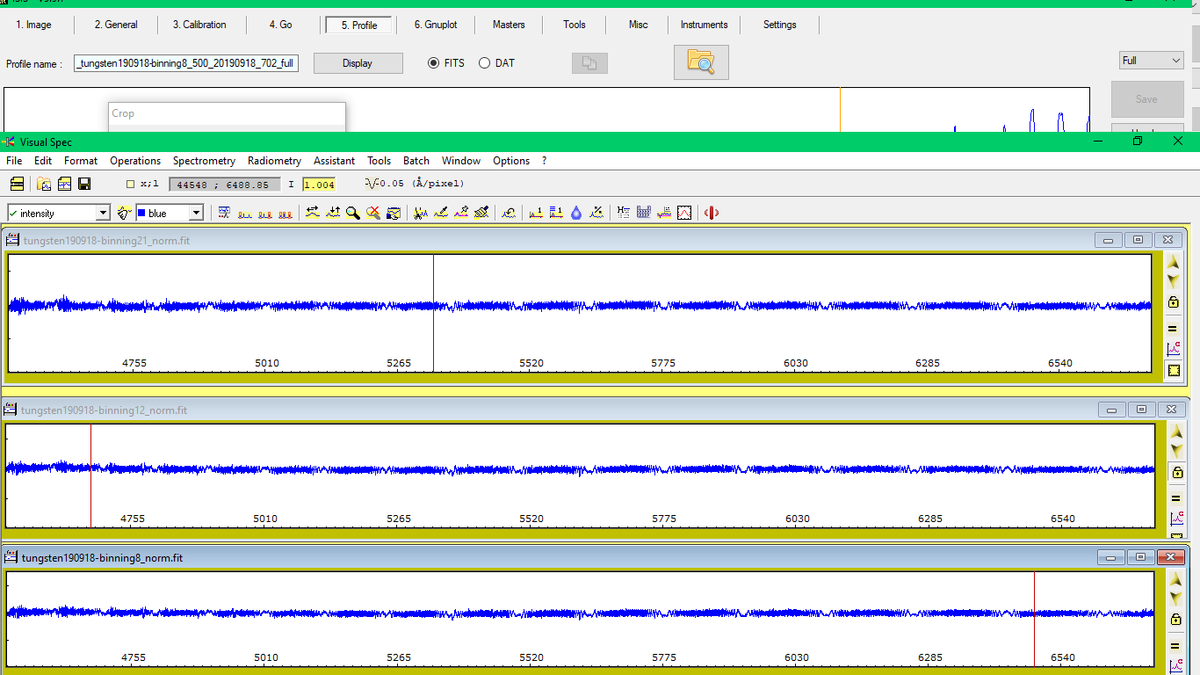The image size is (1200, 675).
Task: Click the erase zoom icon
Action: point(372,212)
